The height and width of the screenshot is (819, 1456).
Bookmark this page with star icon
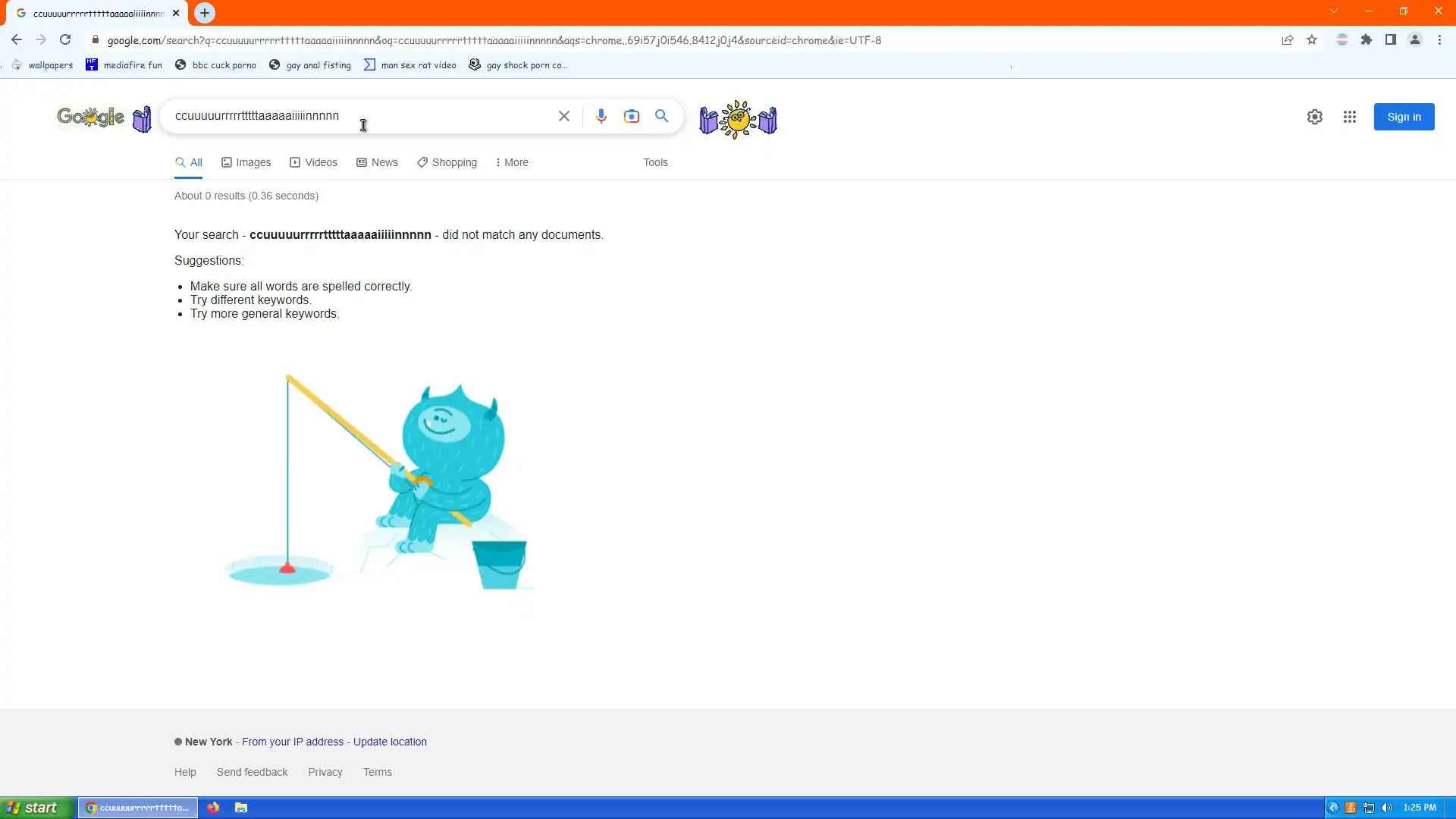pyautogui.click(x=1311, y=40)
